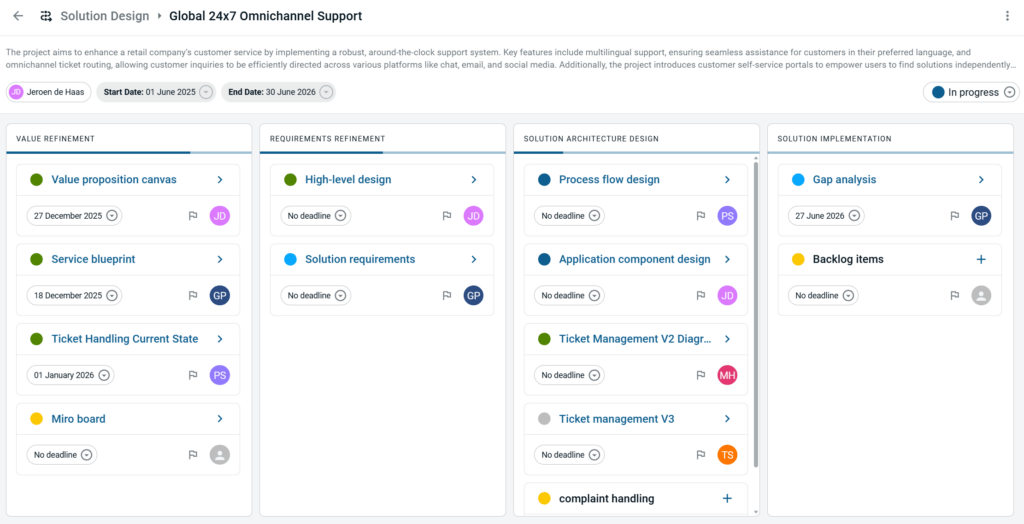
Task: Add item with plus on complaint handling
Action: tap(727, 499)
